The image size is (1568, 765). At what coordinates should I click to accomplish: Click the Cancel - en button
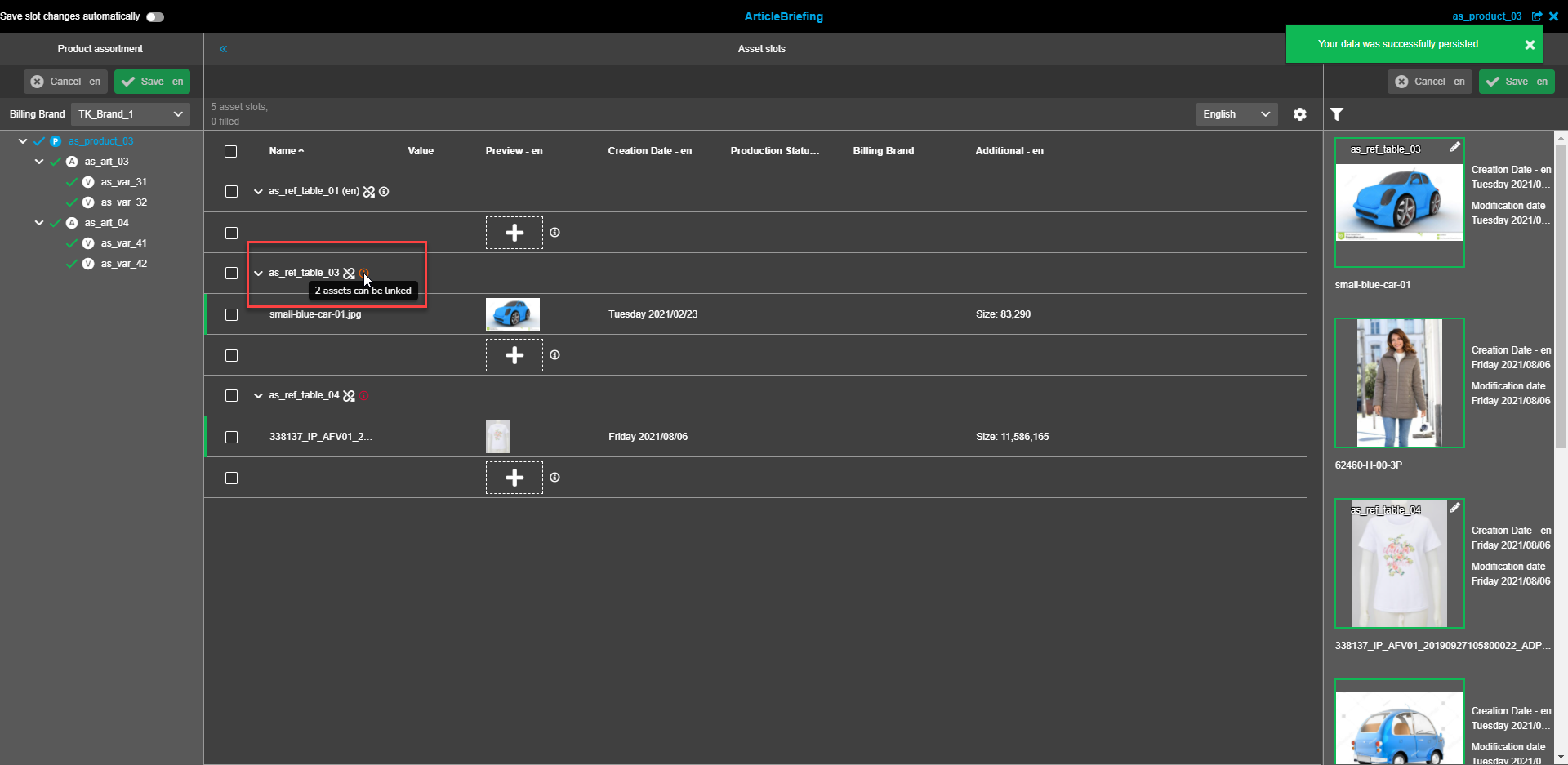[x=1429, y=81]
